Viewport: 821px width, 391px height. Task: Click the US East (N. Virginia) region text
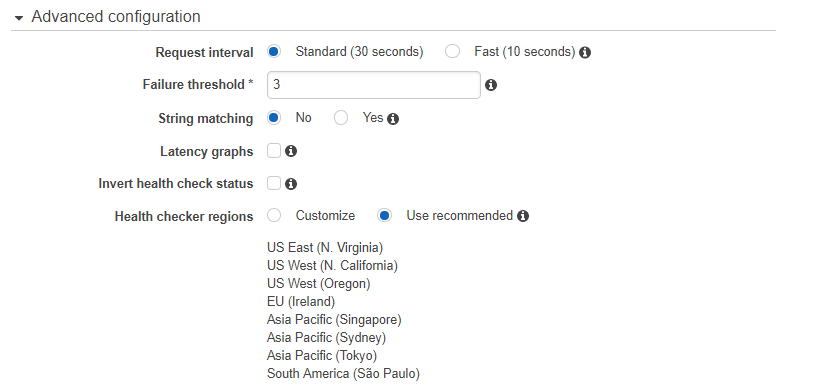click(x=325, y=247)
